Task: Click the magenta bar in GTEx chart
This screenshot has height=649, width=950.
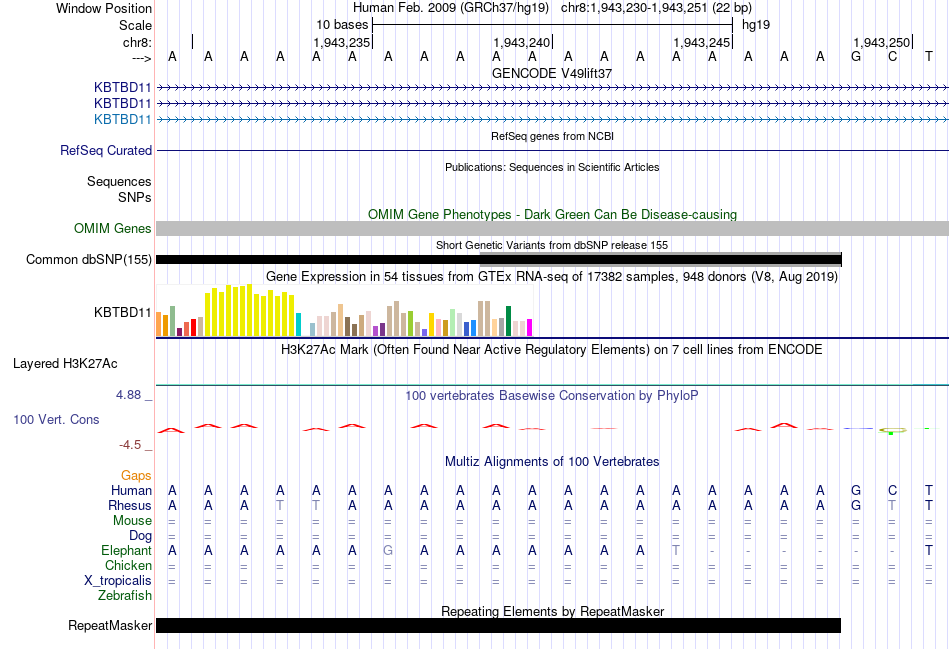Action: (x=530, y=328)
